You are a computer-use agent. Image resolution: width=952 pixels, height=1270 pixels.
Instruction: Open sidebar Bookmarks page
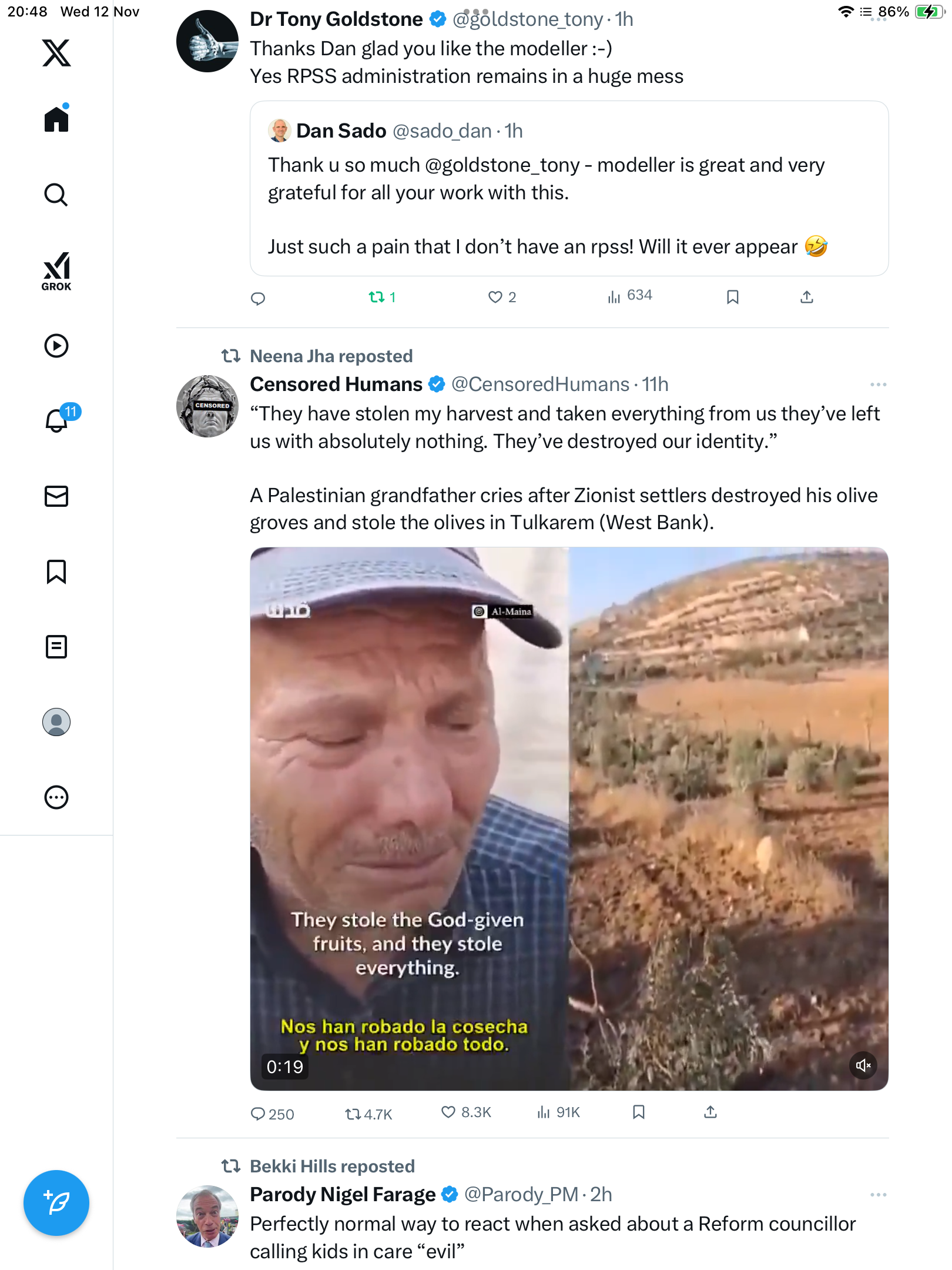coord(56,571)
